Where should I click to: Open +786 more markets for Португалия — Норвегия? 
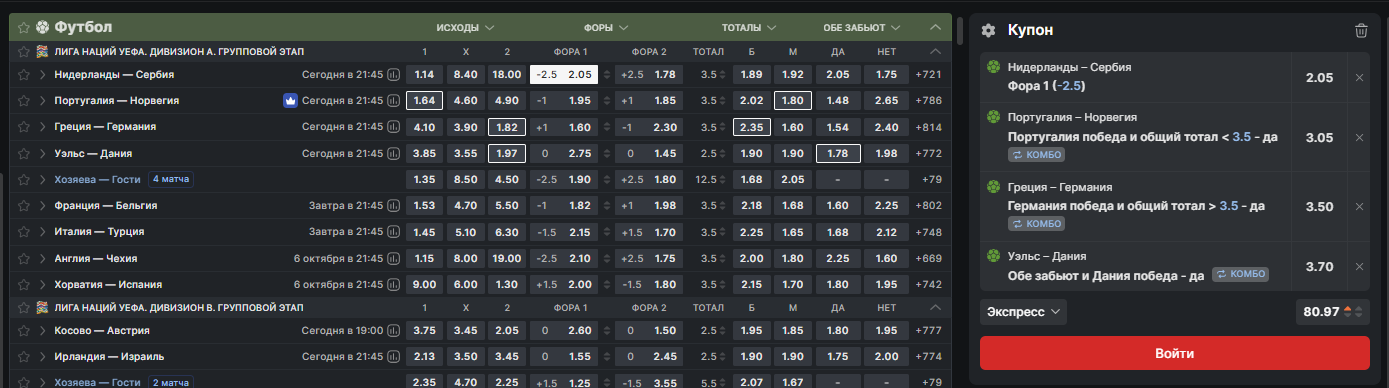928,101
